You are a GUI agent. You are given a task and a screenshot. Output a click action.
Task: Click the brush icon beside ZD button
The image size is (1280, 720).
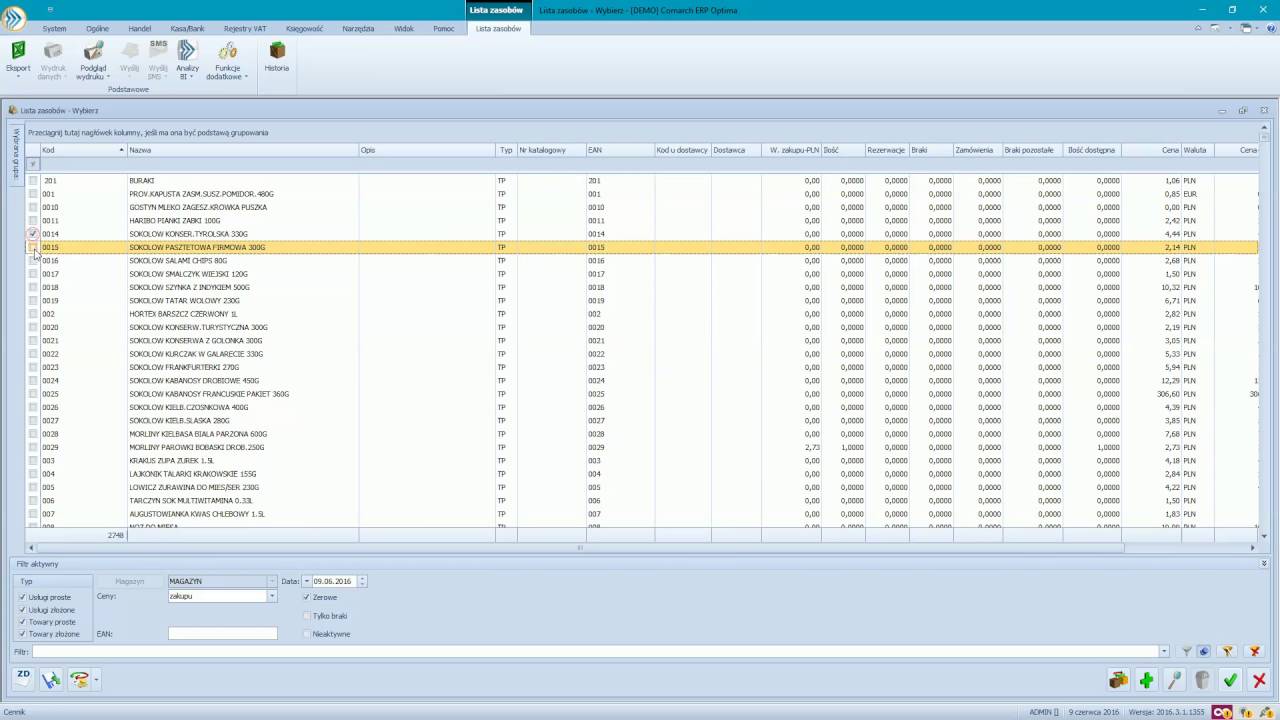(x=51, y=680)
